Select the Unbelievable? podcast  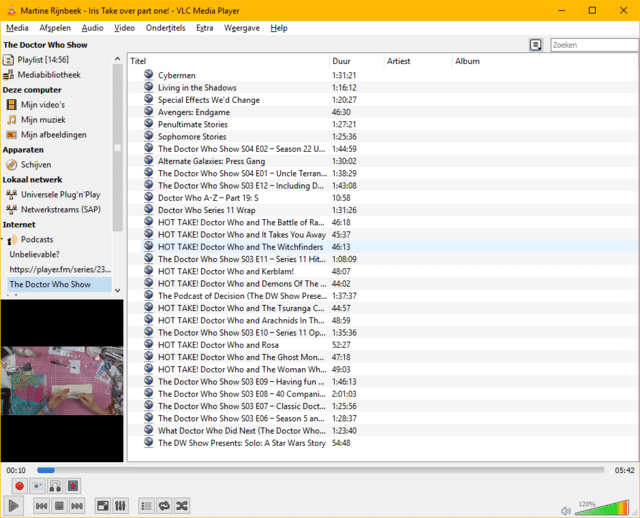(34, 254)
